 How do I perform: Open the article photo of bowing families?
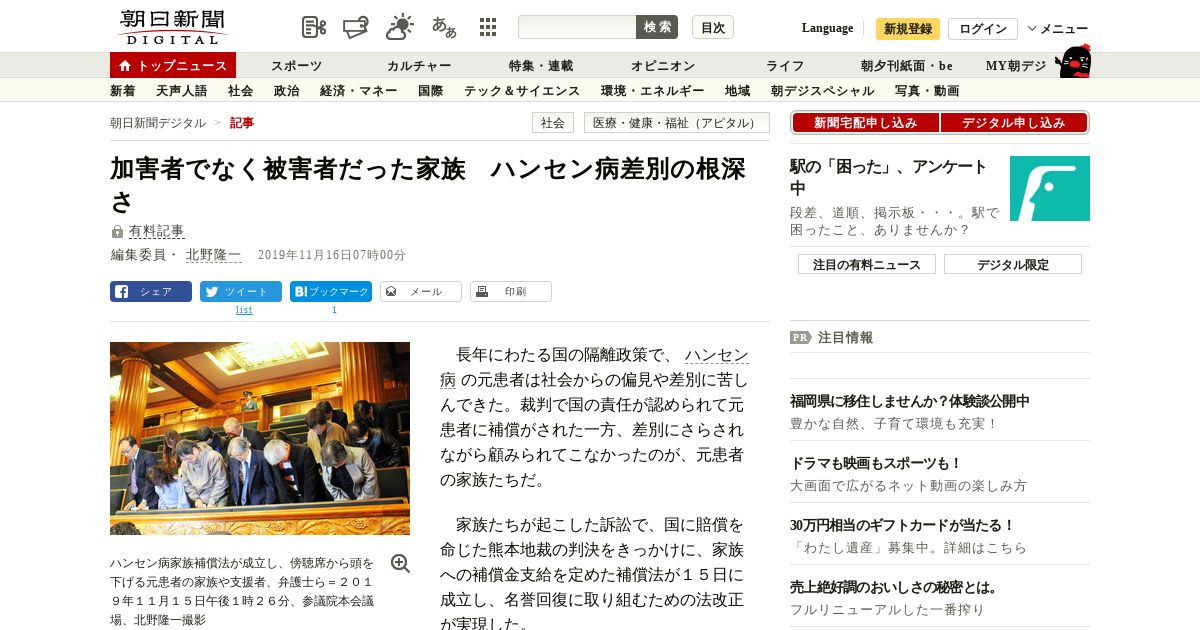tap(260, 438)
